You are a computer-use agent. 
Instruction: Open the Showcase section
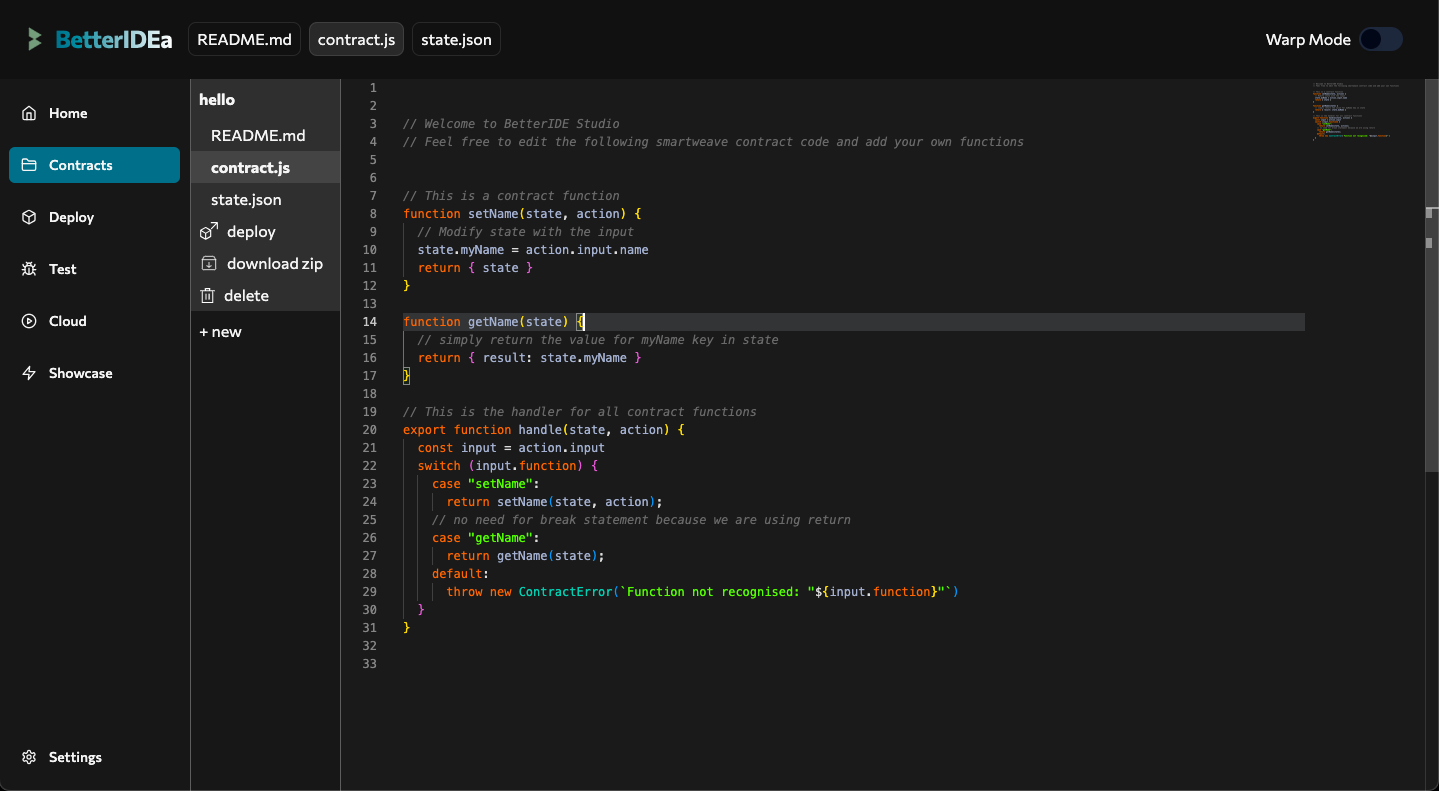95,373
